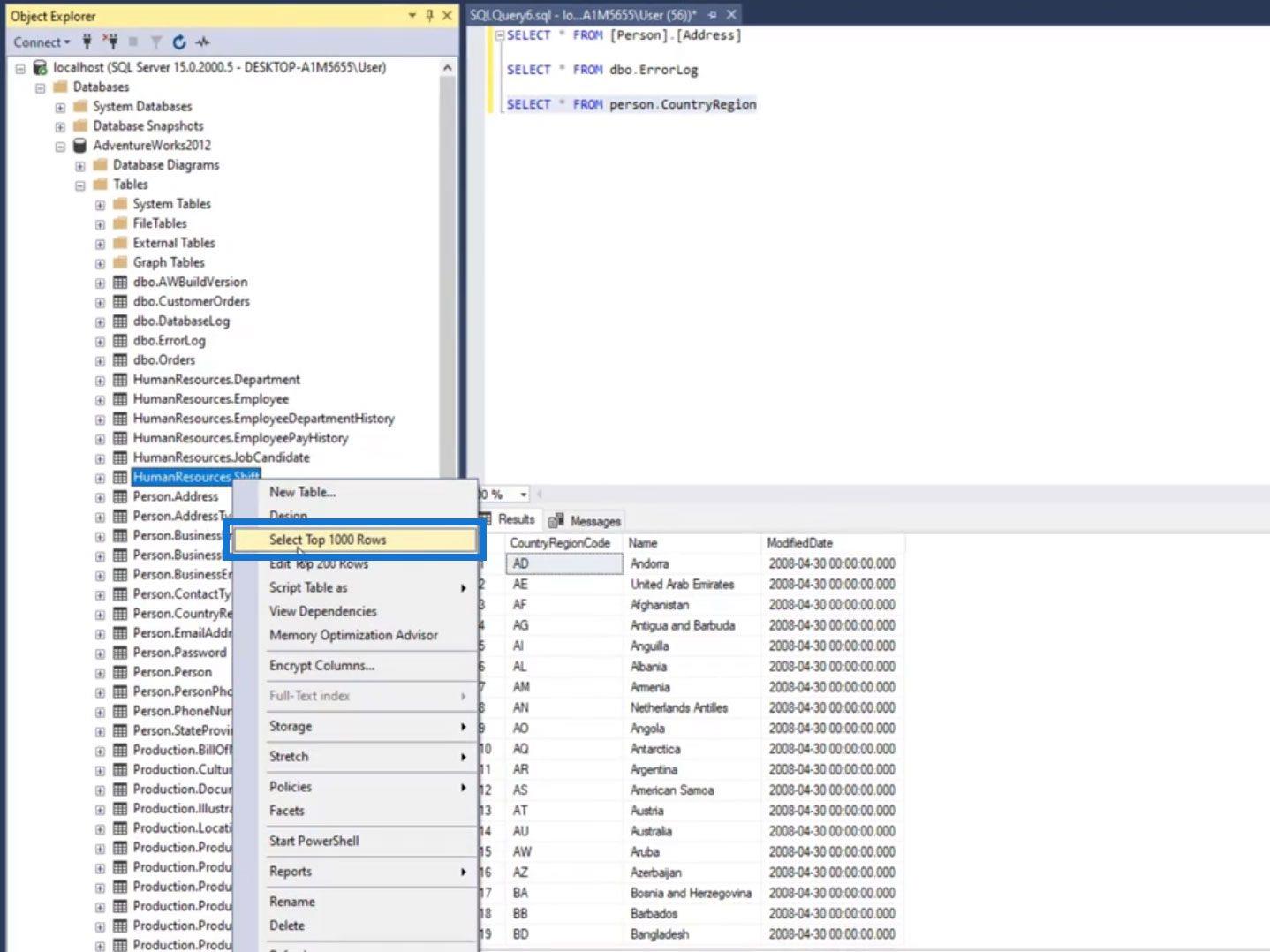Select the 'Bosnia and Herzegovina' cell
Image resolution: width=1270 pixels, height=952 pixels.
tap(692, 893)
